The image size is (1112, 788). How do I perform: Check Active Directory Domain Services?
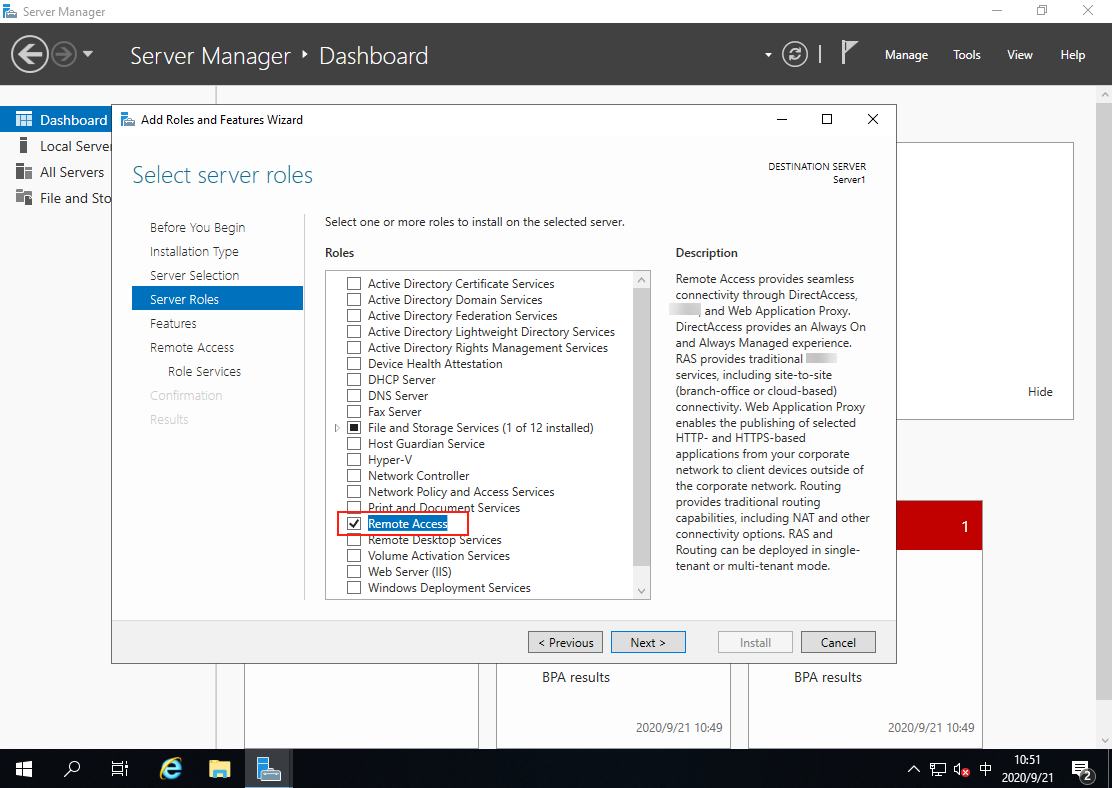(354, 300)
